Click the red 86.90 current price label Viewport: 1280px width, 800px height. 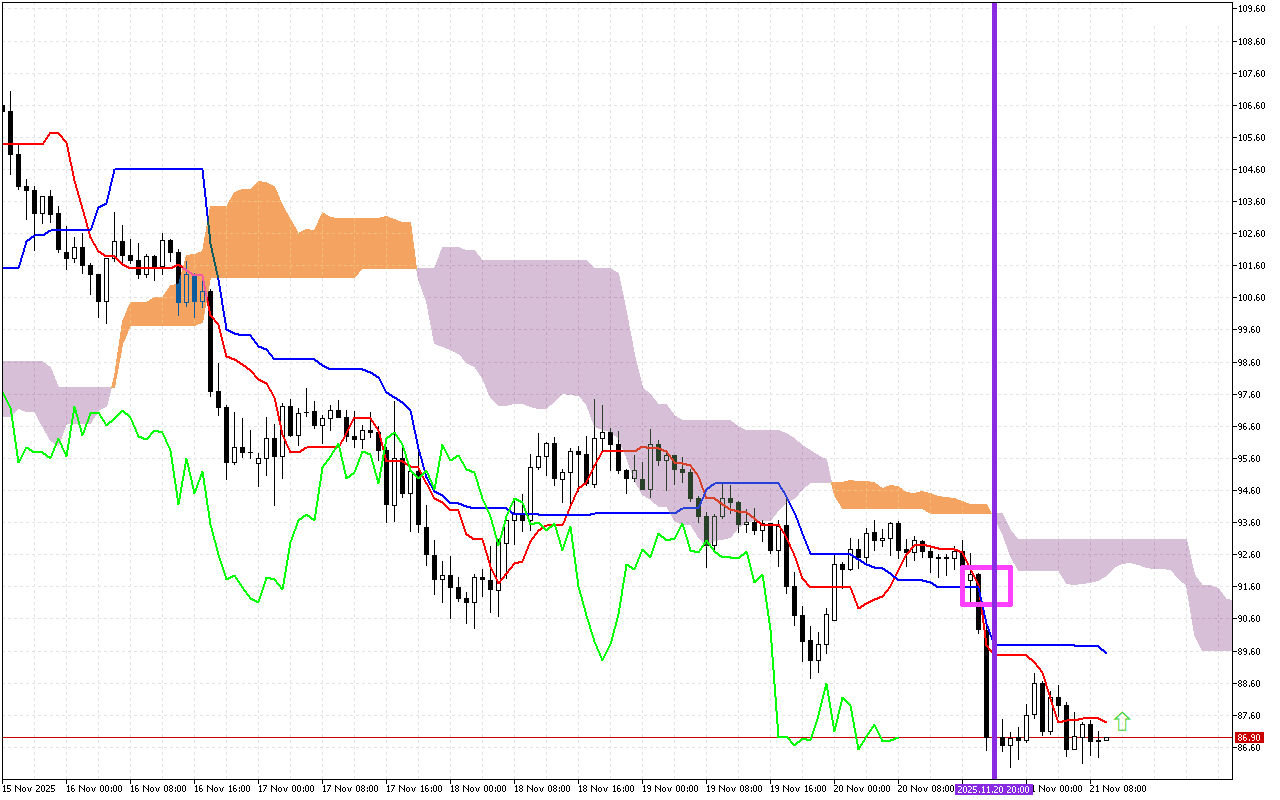click(1246, 737)
